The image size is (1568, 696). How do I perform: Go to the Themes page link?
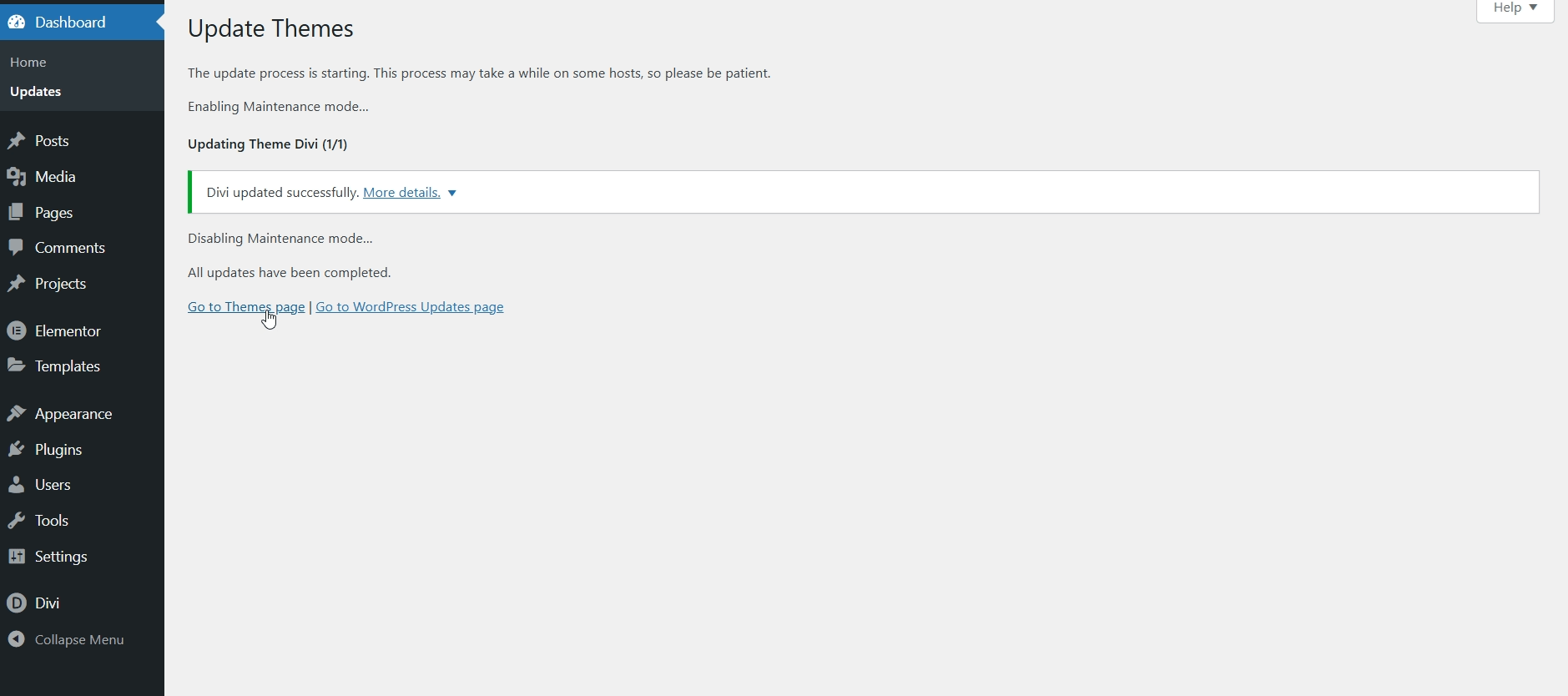[x=245, y=307]
